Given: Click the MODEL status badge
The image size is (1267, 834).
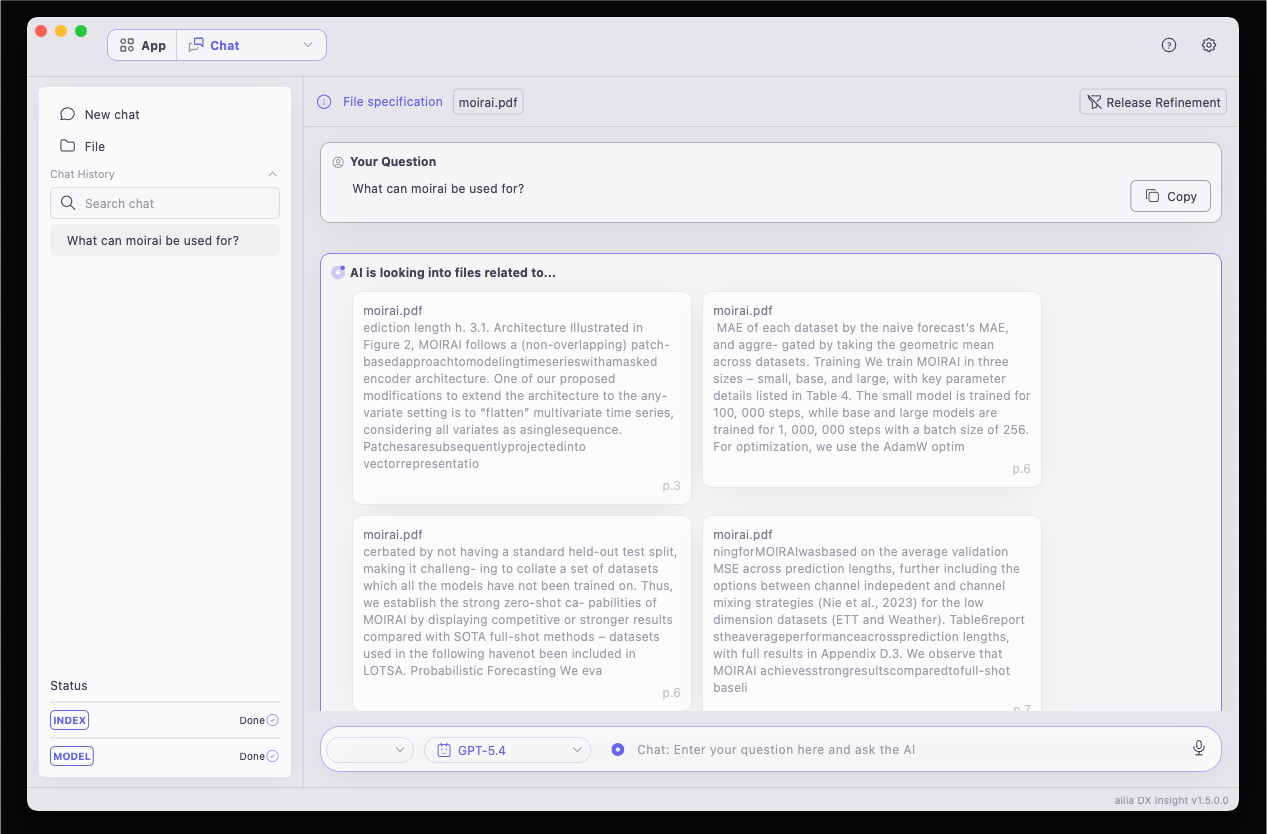Looking at the screenshot, I should 72,756.
